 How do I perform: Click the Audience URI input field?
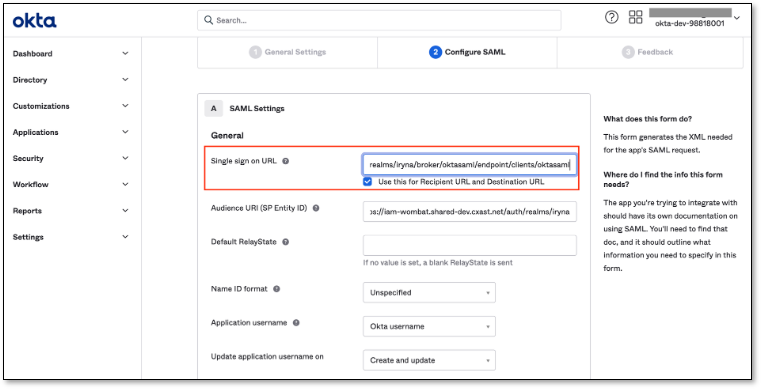pyautogui.click(x=469, y=212)
